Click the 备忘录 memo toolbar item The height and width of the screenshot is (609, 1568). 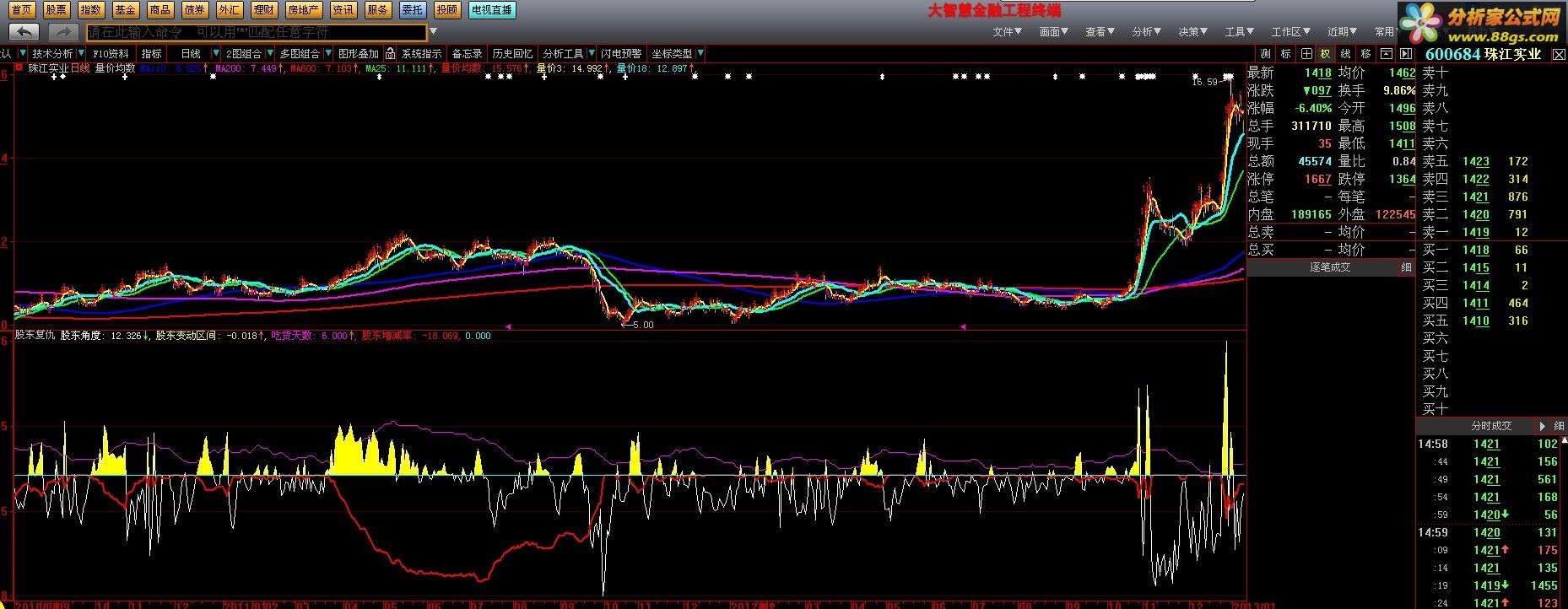[x=468, y=54]
